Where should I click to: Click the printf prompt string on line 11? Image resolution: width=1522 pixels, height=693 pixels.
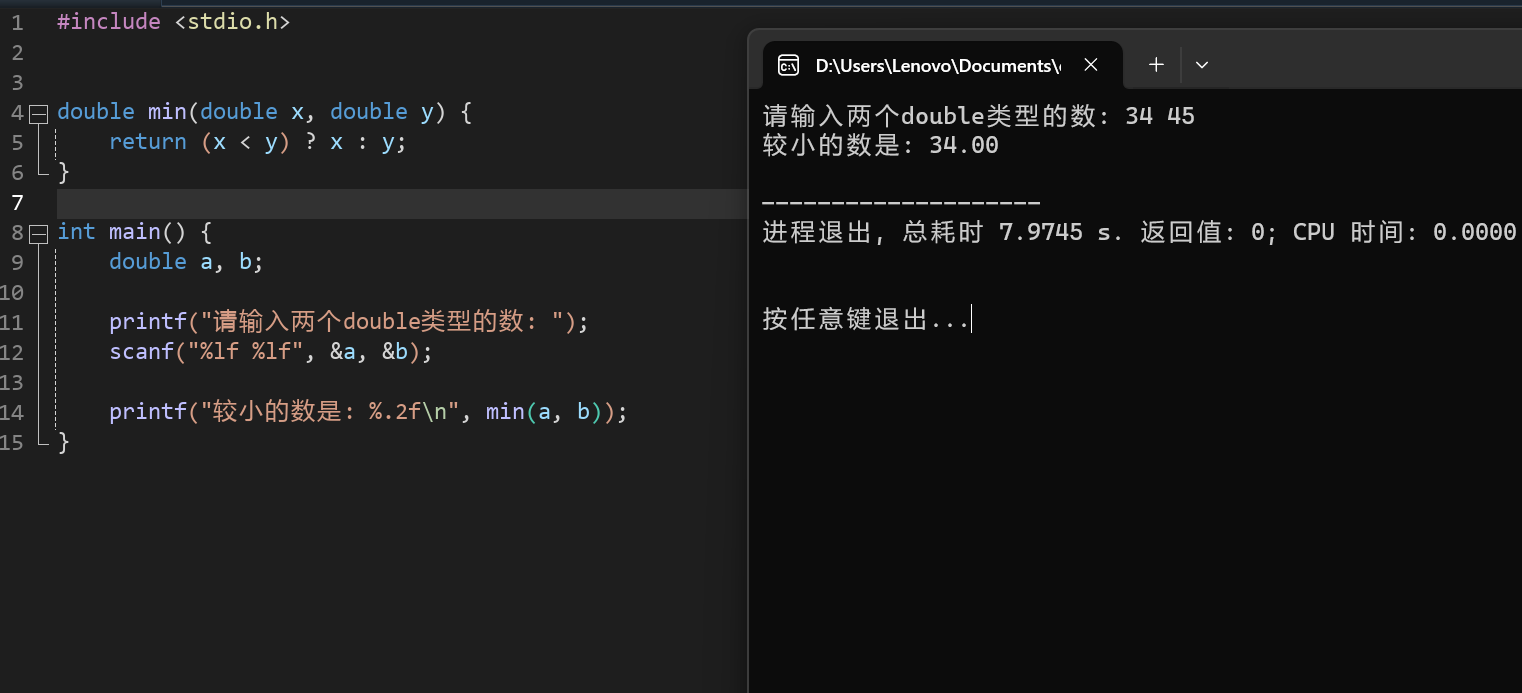tap(380, 321)
